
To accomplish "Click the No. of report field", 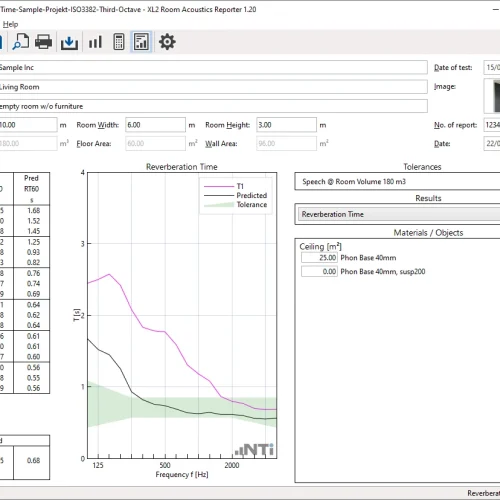I will point(492,125).
